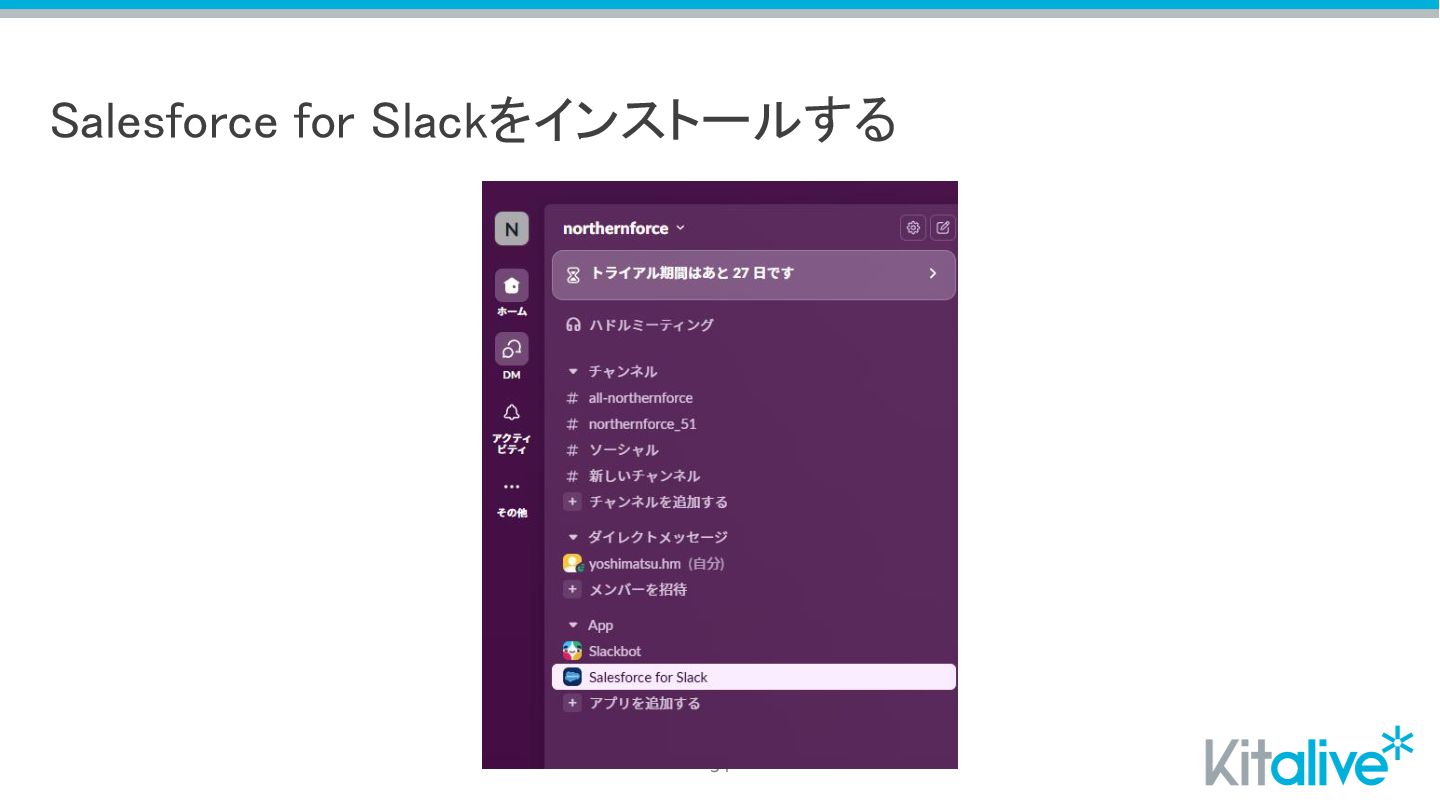Click the App section heading text
The width and height of the screenshot is (1440, 810).
pyautogui.click(x=601, y=626)
